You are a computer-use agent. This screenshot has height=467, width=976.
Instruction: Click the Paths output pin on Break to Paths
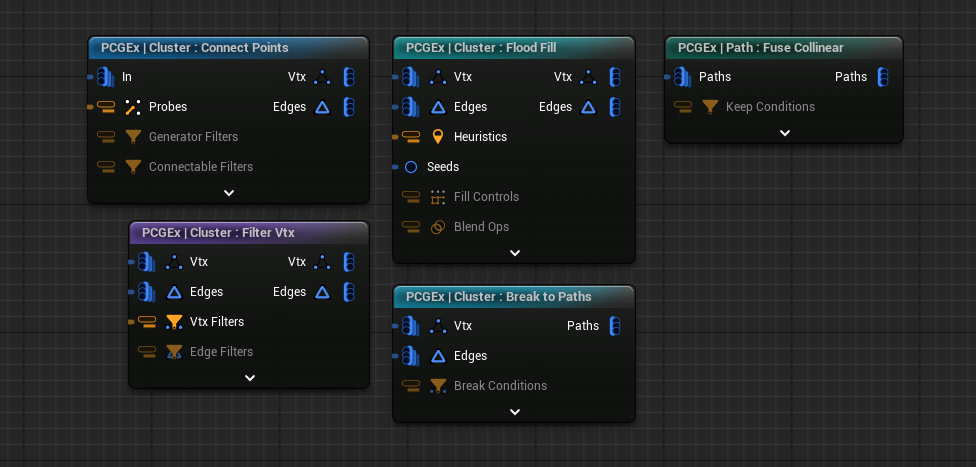click(616, 326)
